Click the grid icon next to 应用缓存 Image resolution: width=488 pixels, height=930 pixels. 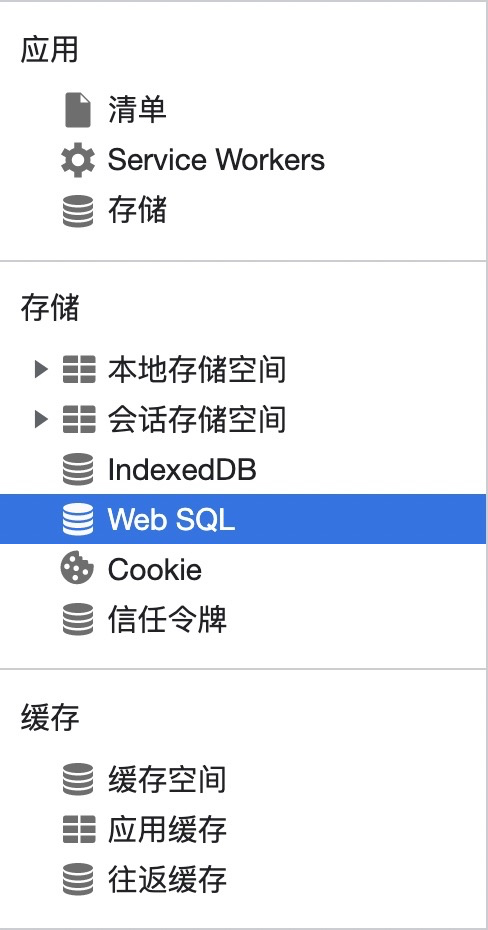[x=79, y=829]
